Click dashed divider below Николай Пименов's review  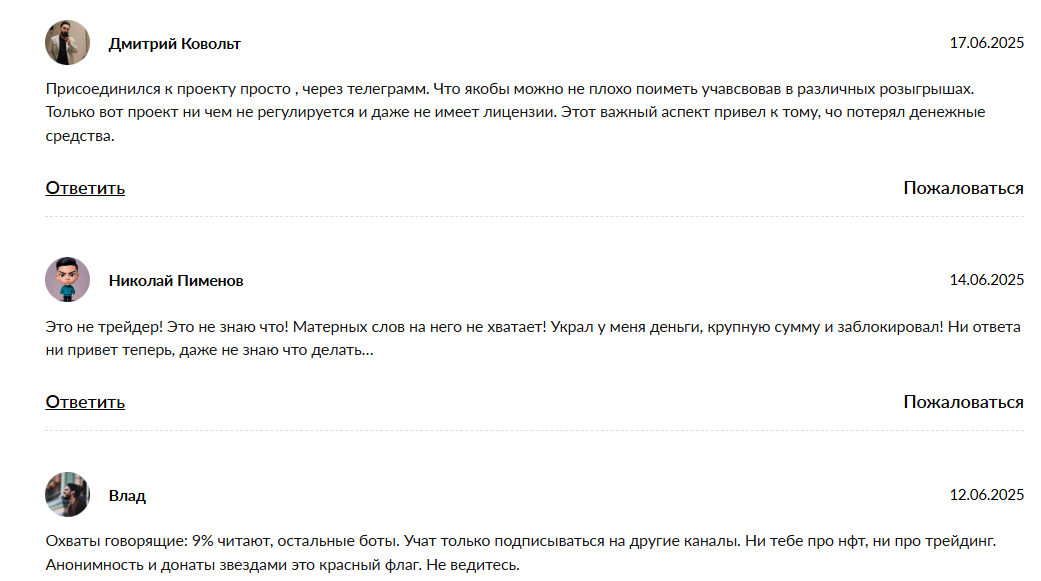tap(534, 430)
